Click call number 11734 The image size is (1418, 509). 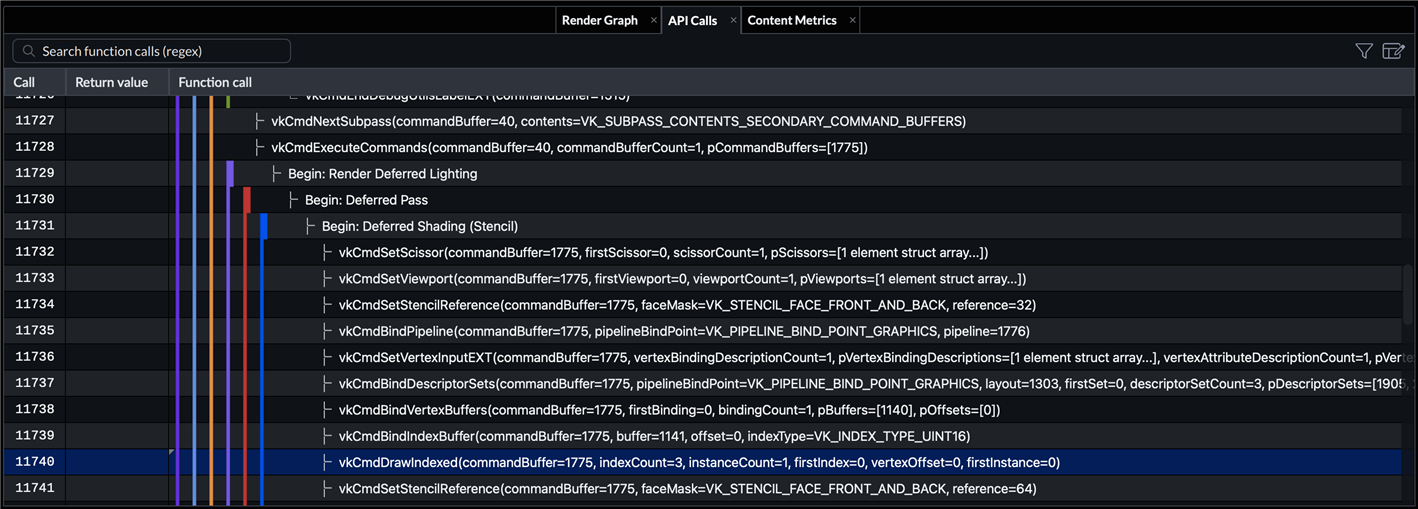click(x=34, y=304)
